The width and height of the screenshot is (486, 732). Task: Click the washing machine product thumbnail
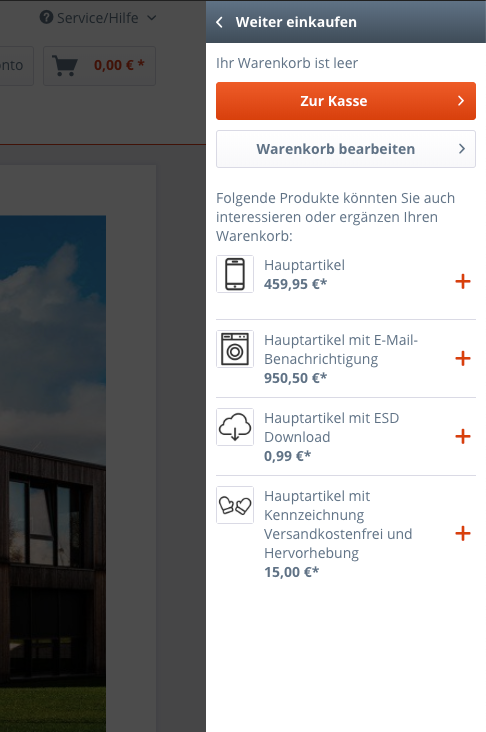[x=235, y=349]
